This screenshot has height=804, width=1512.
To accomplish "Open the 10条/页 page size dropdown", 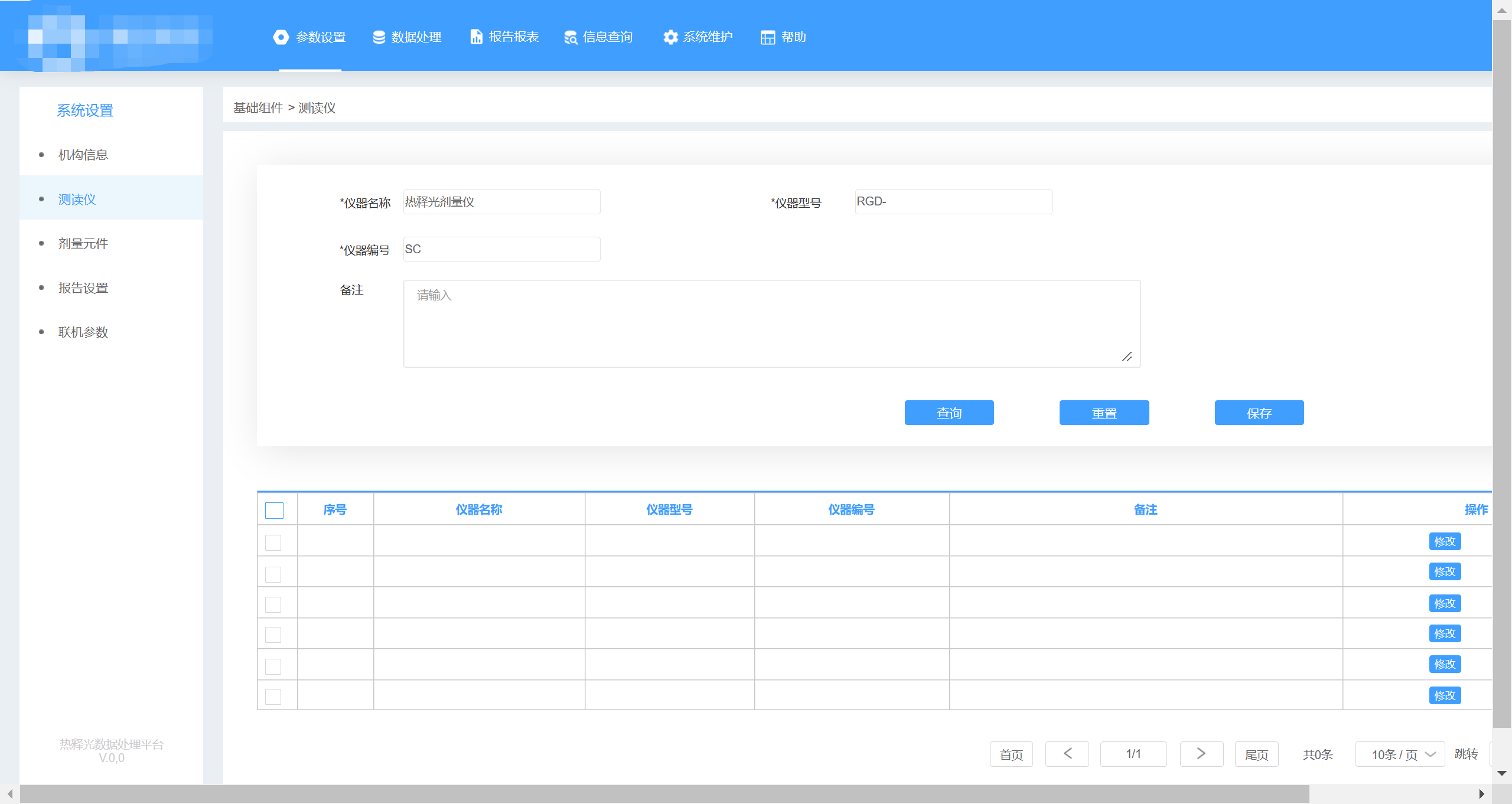I will pos(1400,754).
